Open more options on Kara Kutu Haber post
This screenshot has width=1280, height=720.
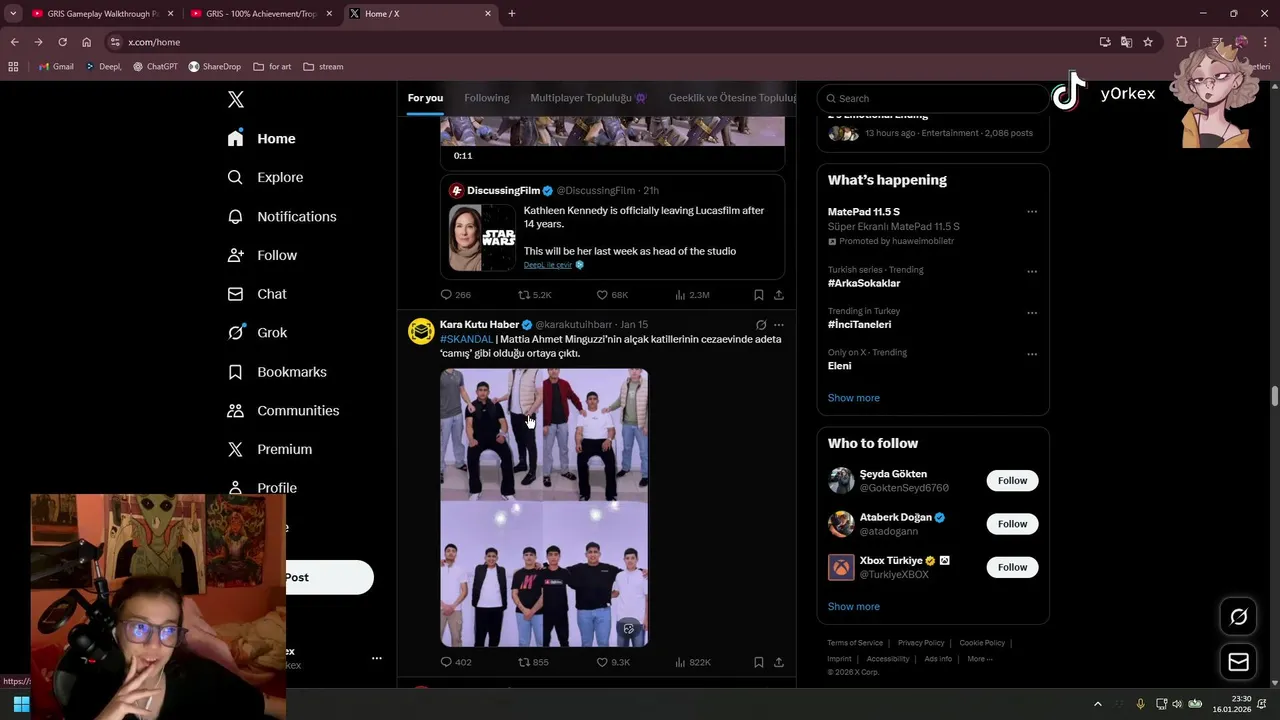point(779,325)
